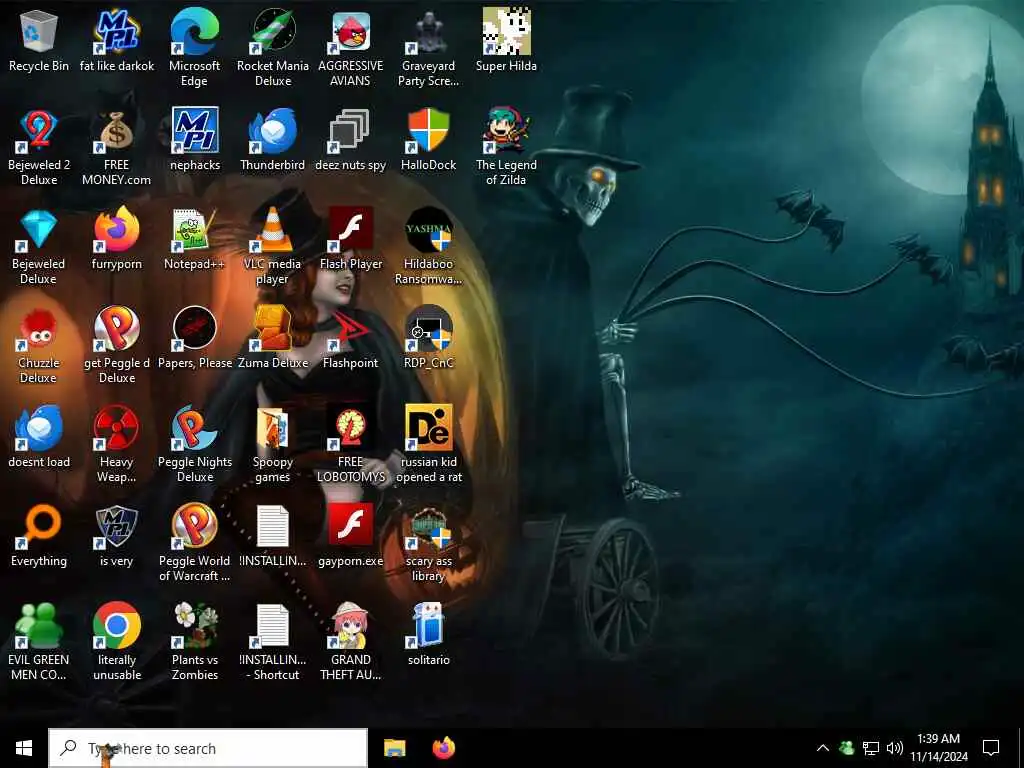The image size is (1024, 768).
Task: Click the RDP_CnC desktop icon
Action: pyautogui.click(x=428, y=329)
